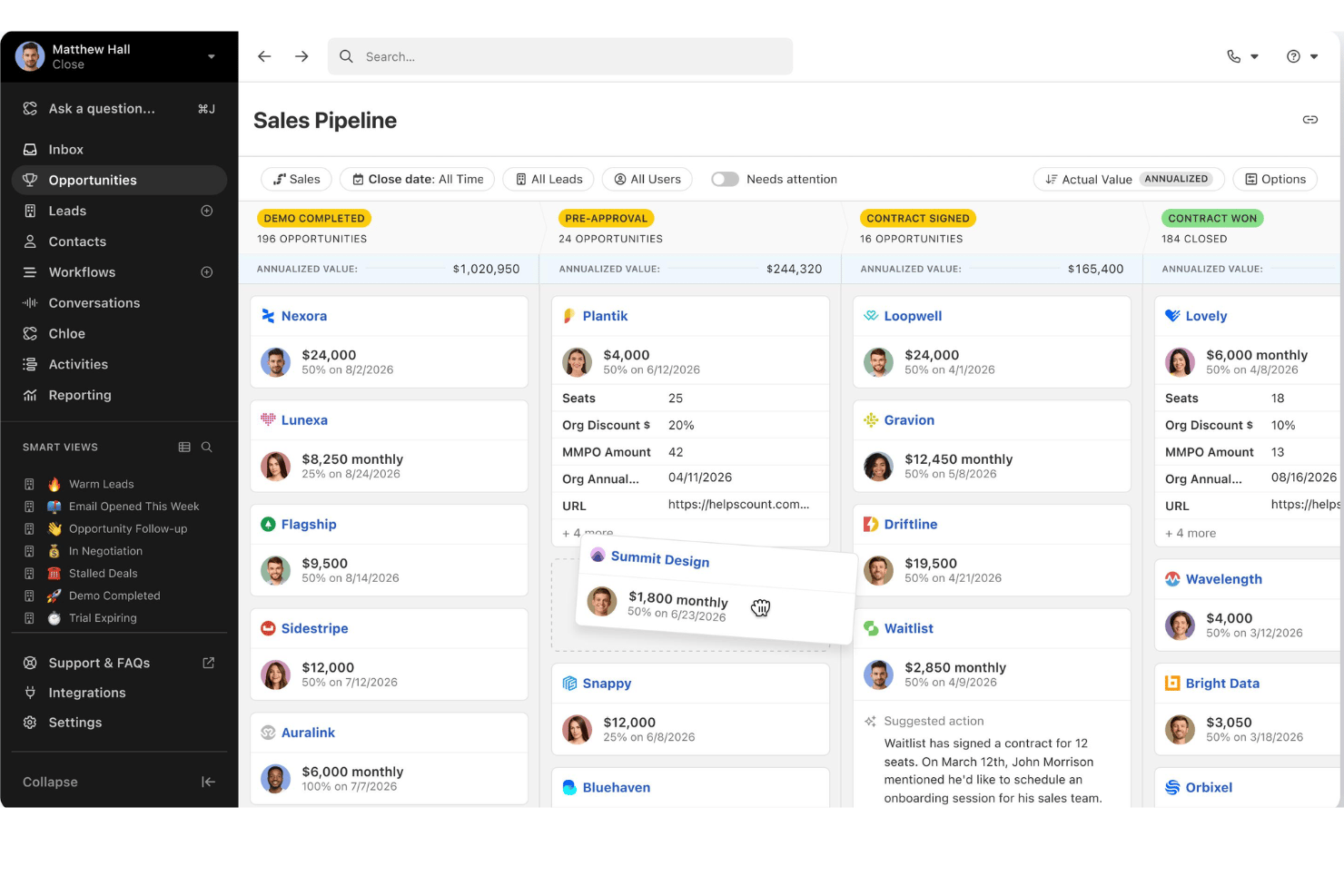This screenshot has height=896, width=1344.
Task: Open Workflows section
Action: tap(82, 272)
